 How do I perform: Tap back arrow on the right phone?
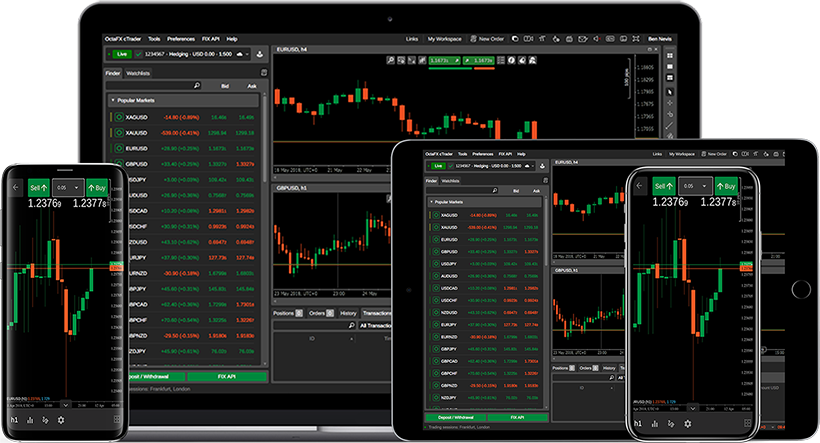point(639,186)
